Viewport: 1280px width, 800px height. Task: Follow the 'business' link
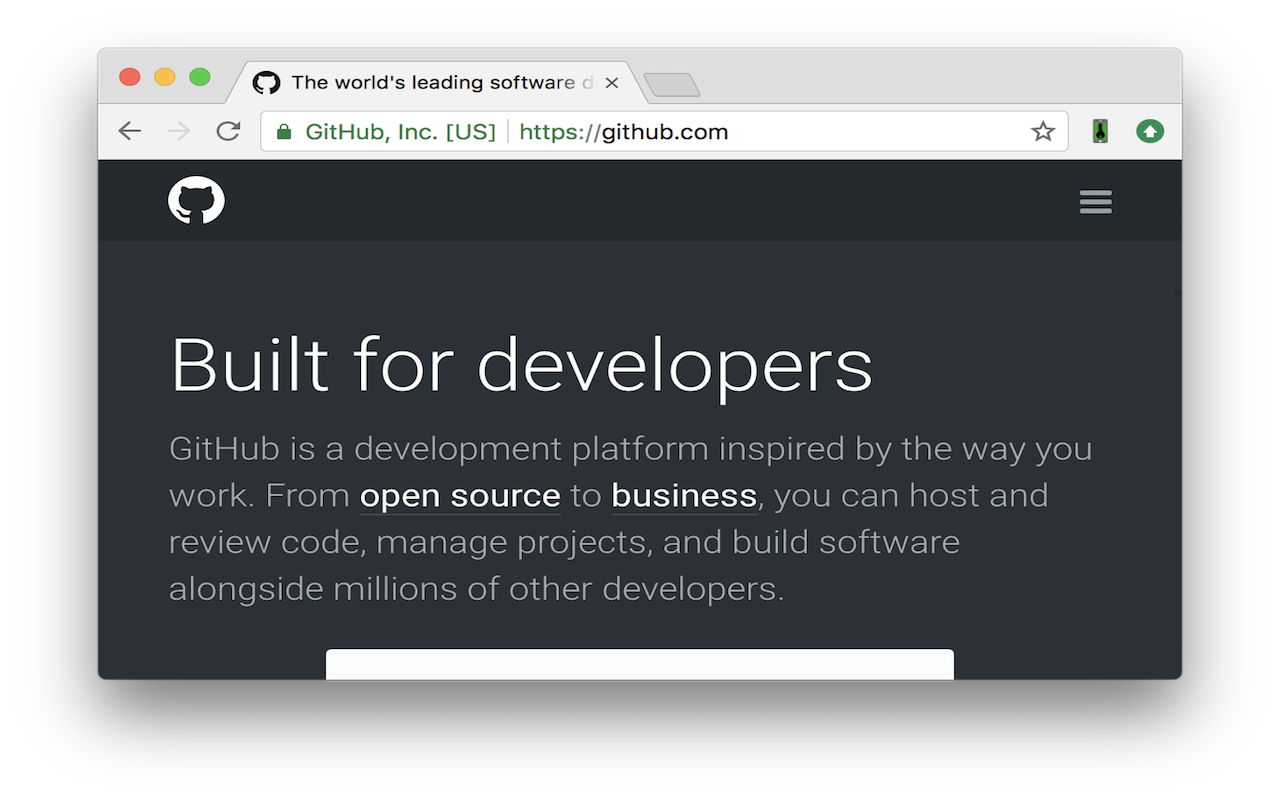tap(684, 496)
